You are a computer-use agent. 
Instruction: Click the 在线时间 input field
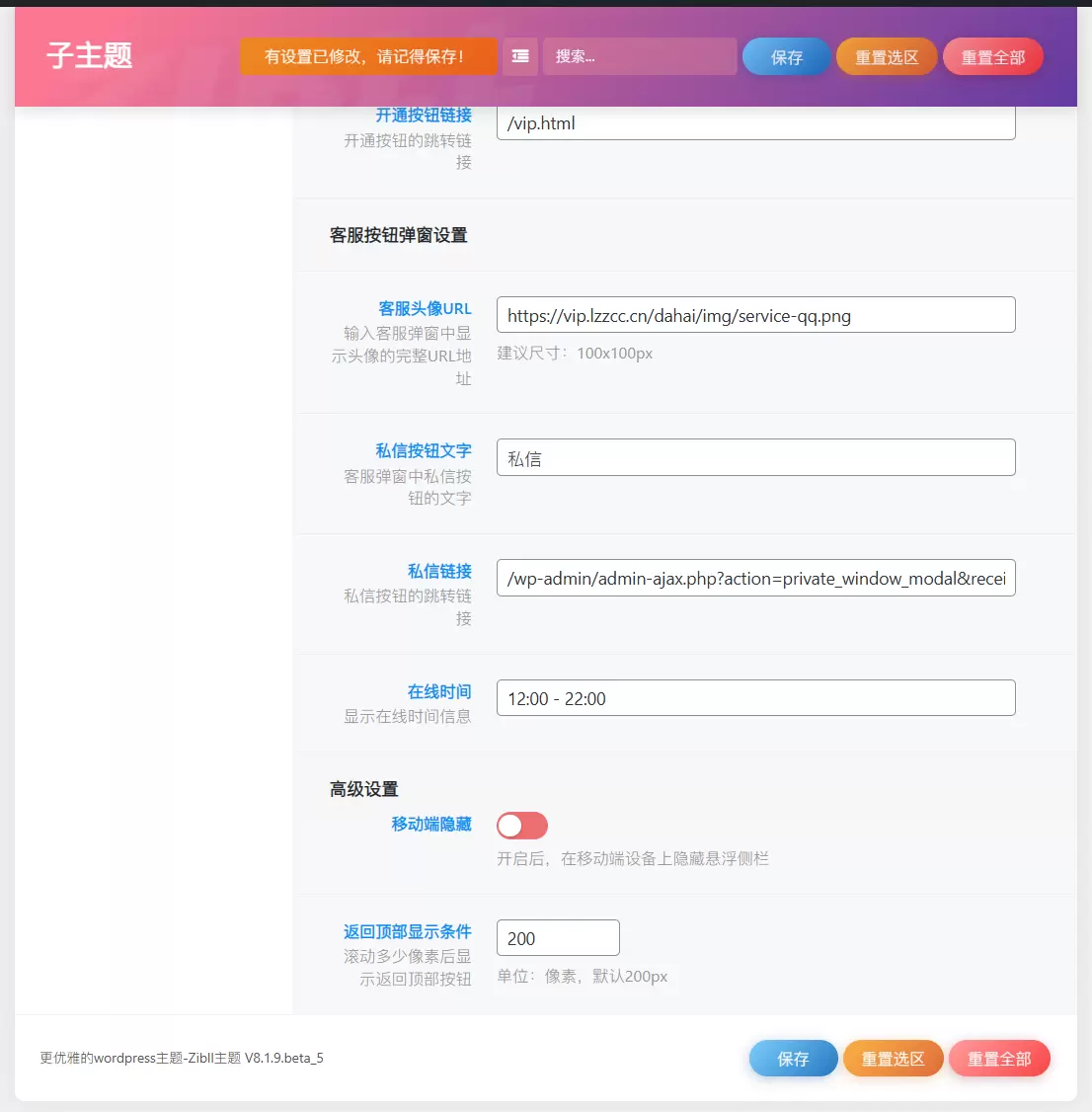tap(756, 698)
